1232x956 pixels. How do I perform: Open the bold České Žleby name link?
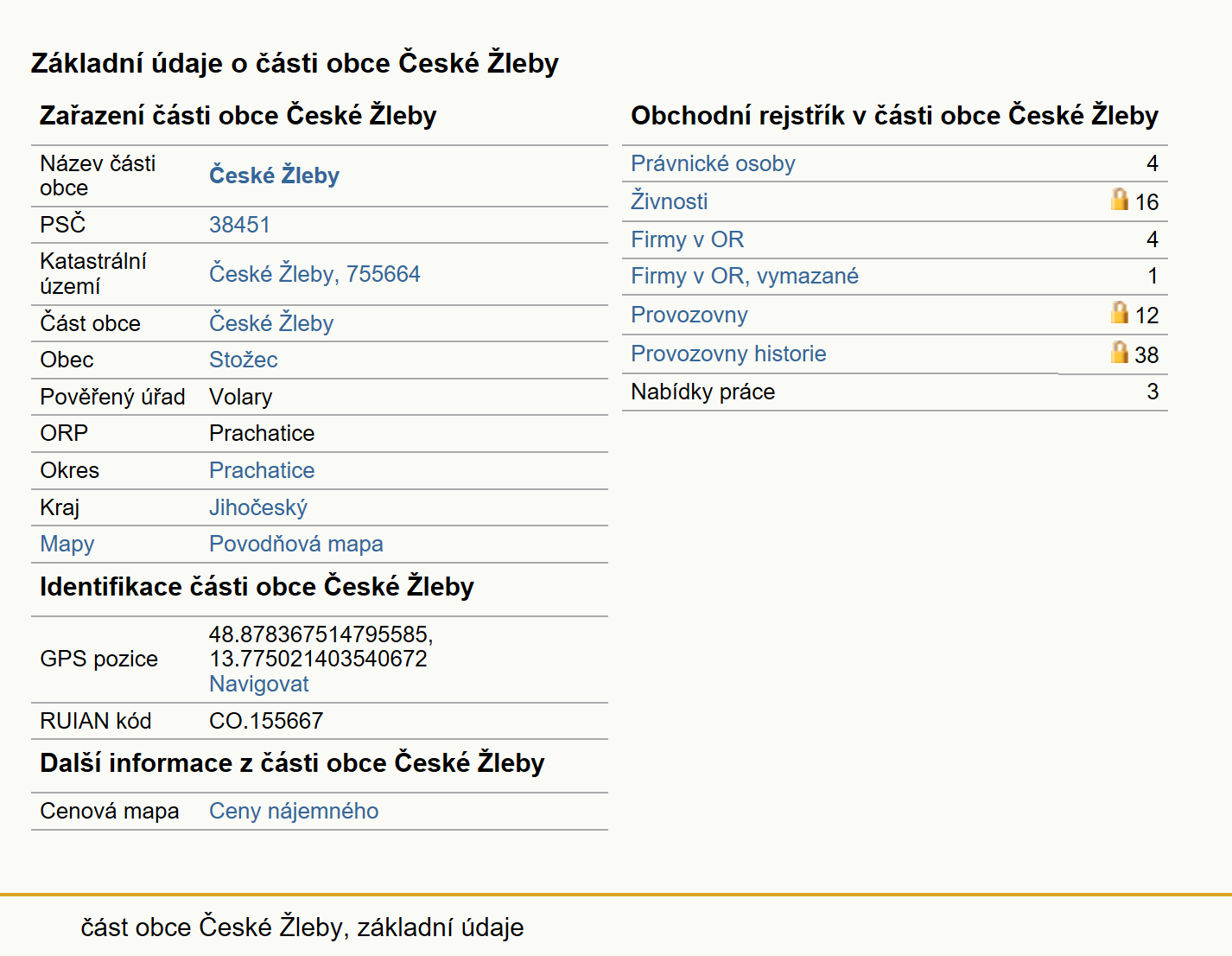point(274,175)
